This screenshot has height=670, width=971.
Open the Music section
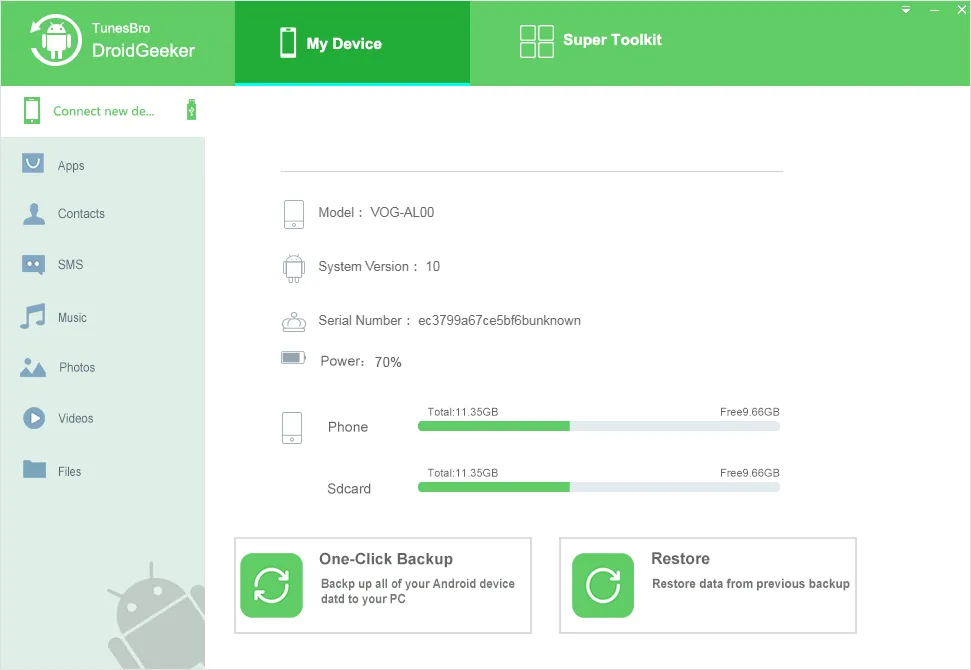[33, 317]
